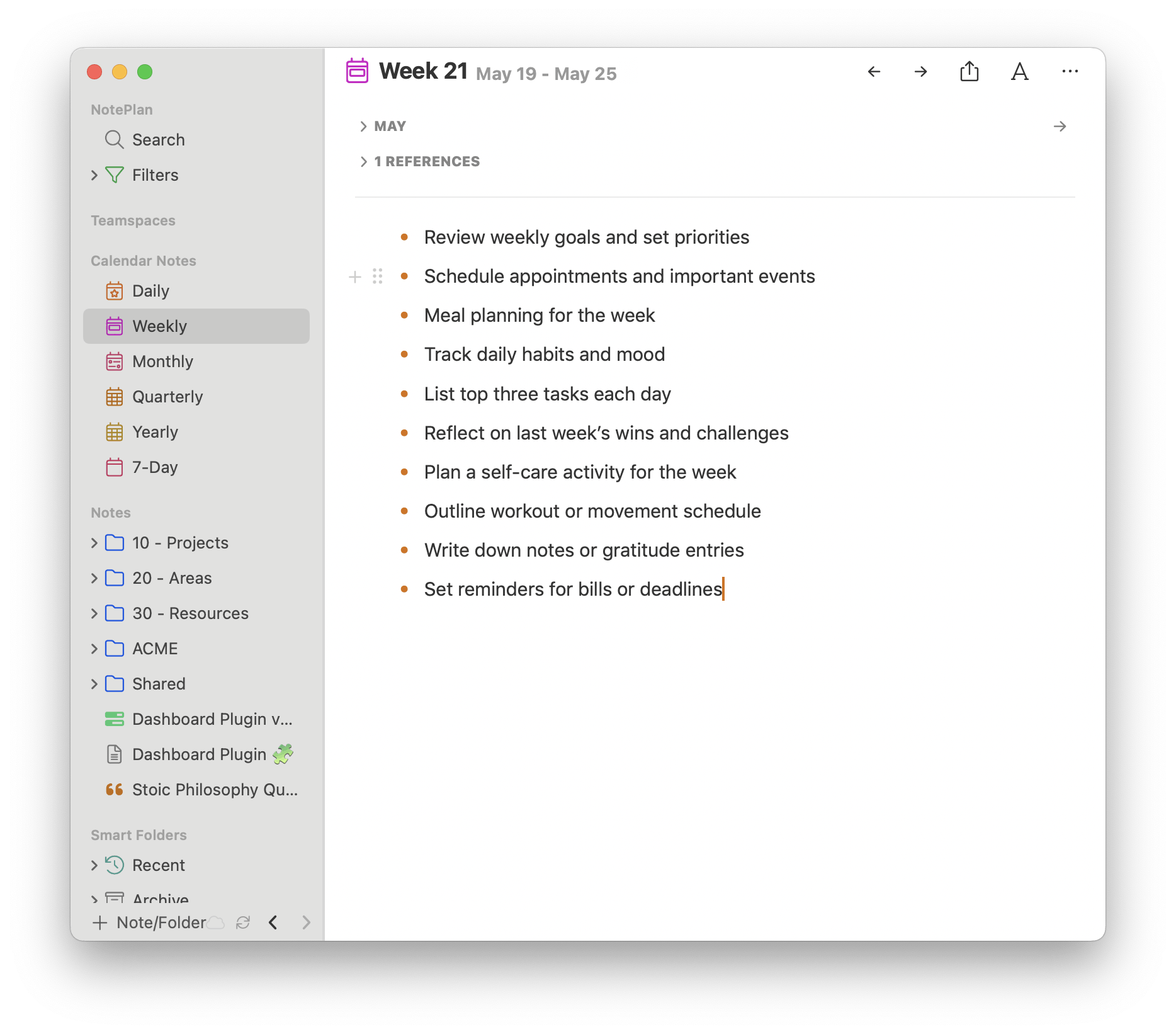This screenshot has width=1176, height=1034.
Task: Expand the Shared folder chevron
Action: pyautogui.click(x=94, y=684)
